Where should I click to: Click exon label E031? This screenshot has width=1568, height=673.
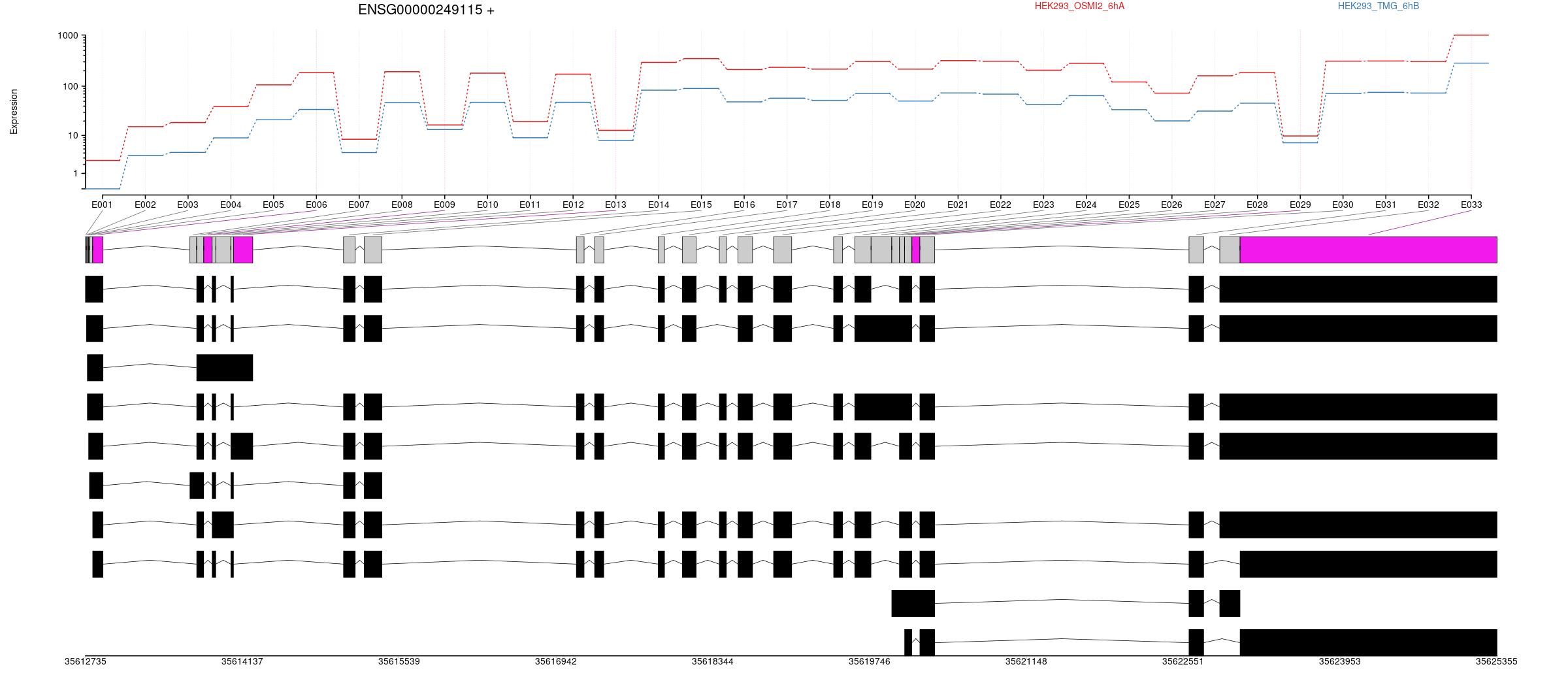(x=1386, y=205)
